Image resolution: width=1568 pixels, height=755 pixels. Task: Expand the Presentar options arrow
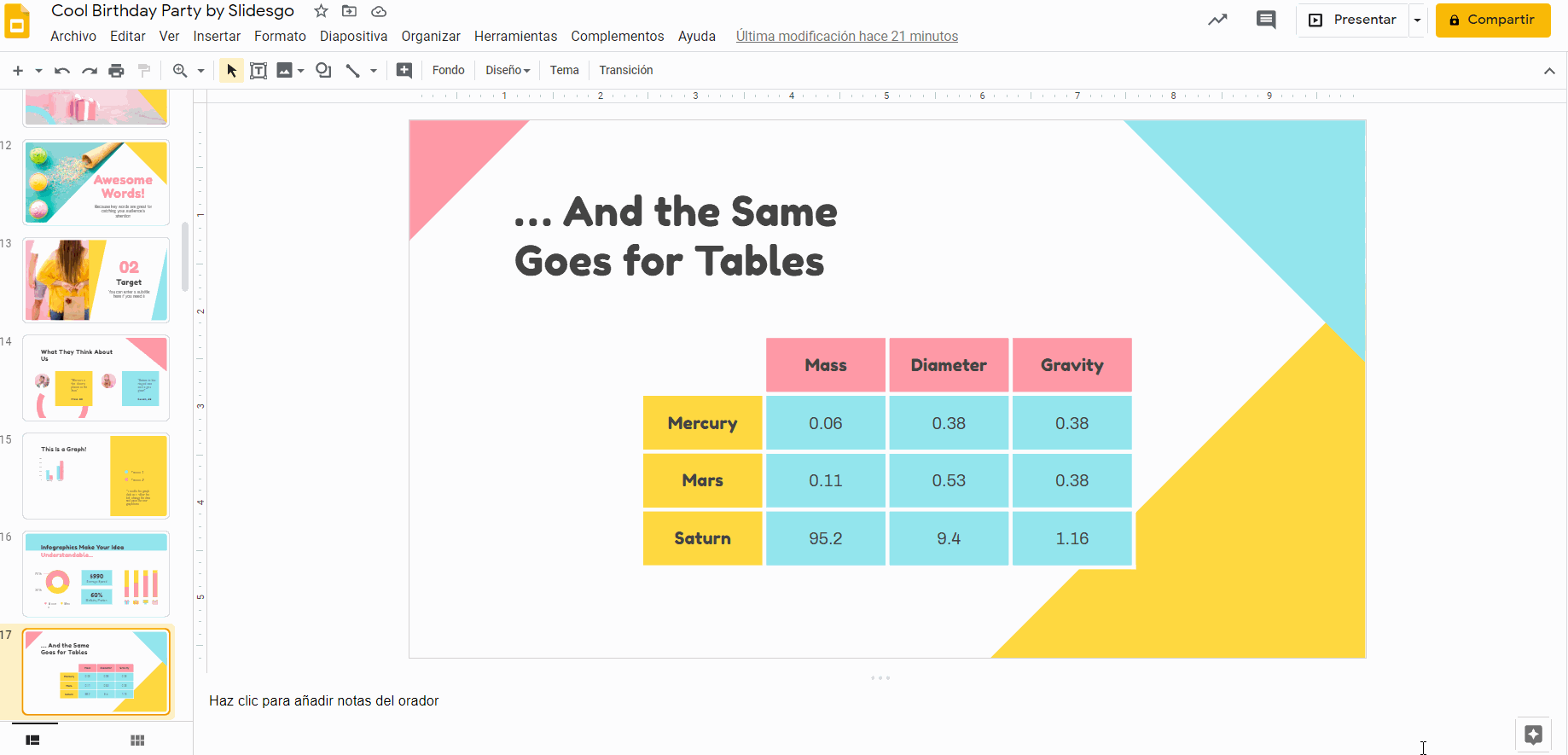point(1417,20)
